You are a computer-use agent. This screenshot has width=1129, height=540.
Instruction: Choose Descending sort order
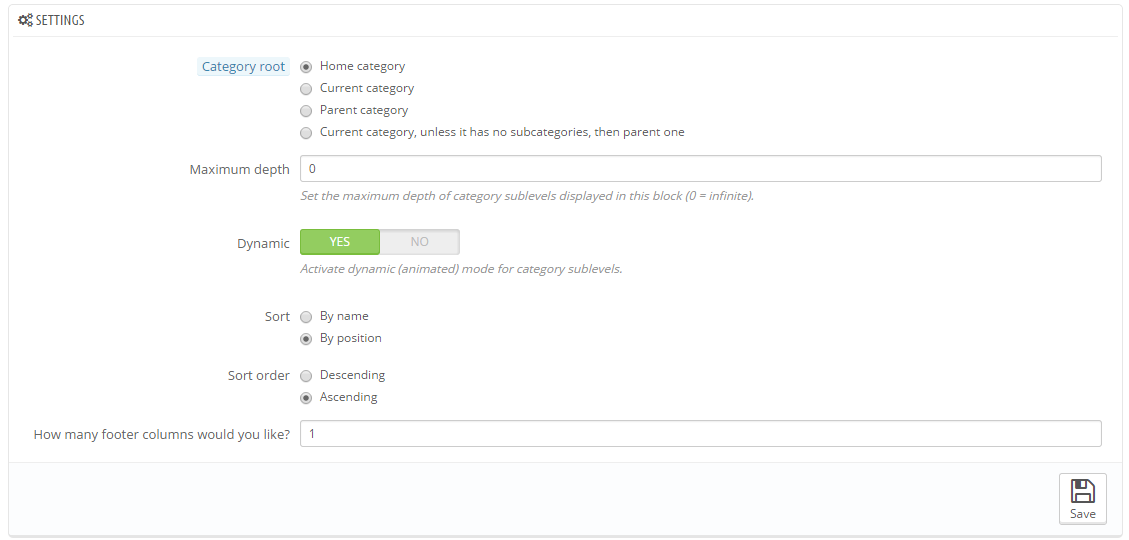tap(306, 376)
